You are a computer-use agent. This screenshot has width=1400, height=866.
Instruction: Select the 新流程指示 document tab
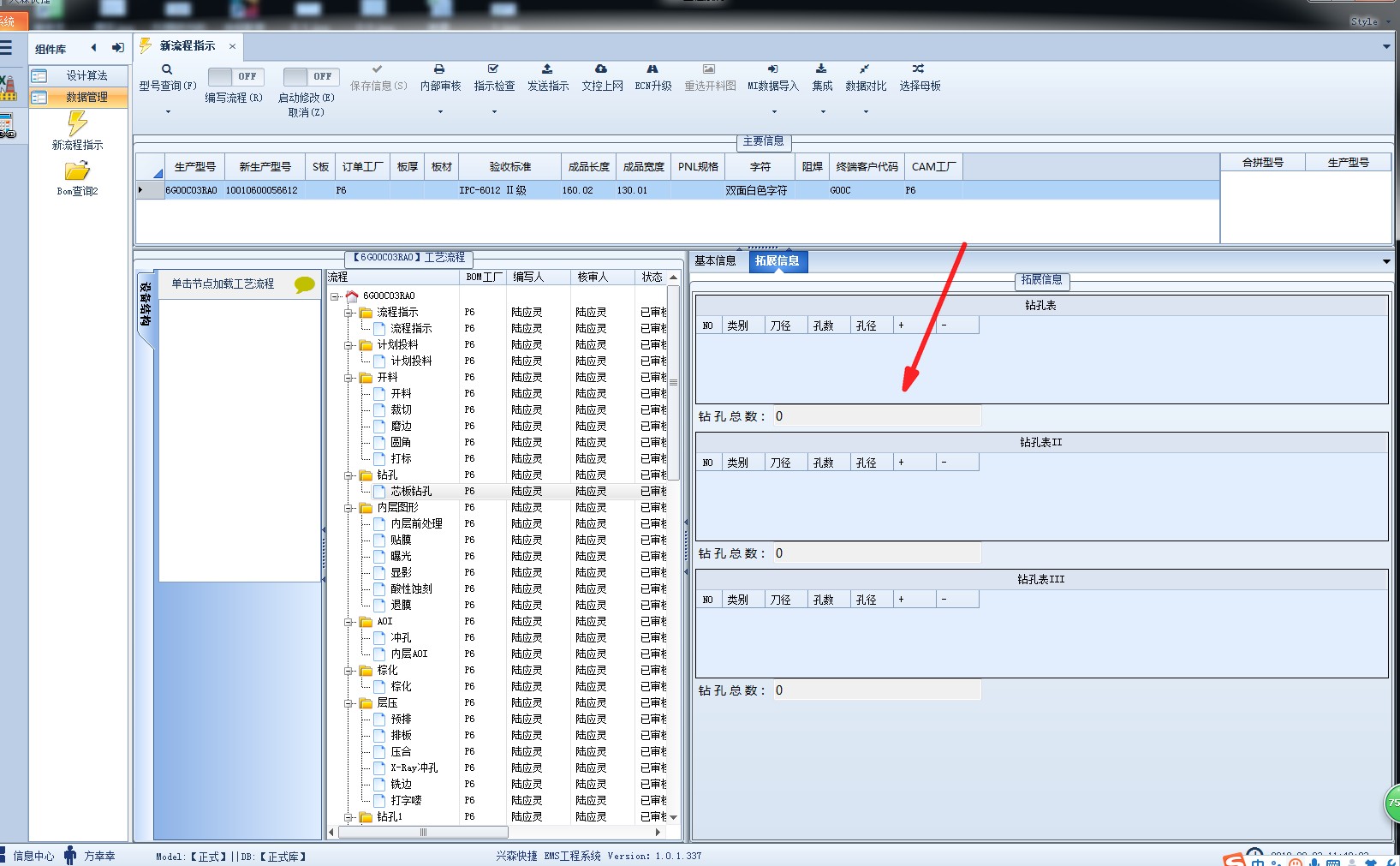coord(187,46)
